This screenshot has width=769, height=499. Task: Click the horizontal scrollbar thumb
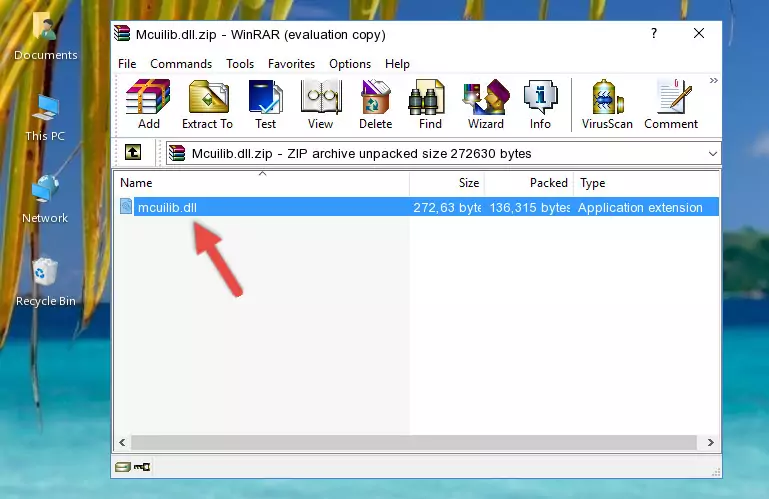[x=413, y=443]
